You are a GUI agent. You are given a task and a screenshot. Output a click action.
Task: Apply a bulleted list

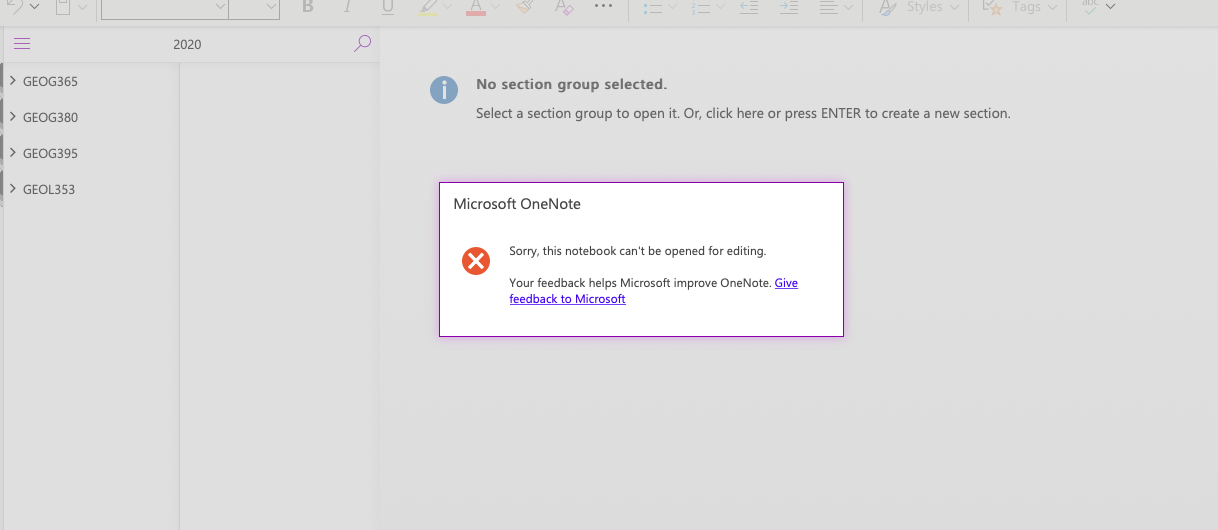pos(652,6)
